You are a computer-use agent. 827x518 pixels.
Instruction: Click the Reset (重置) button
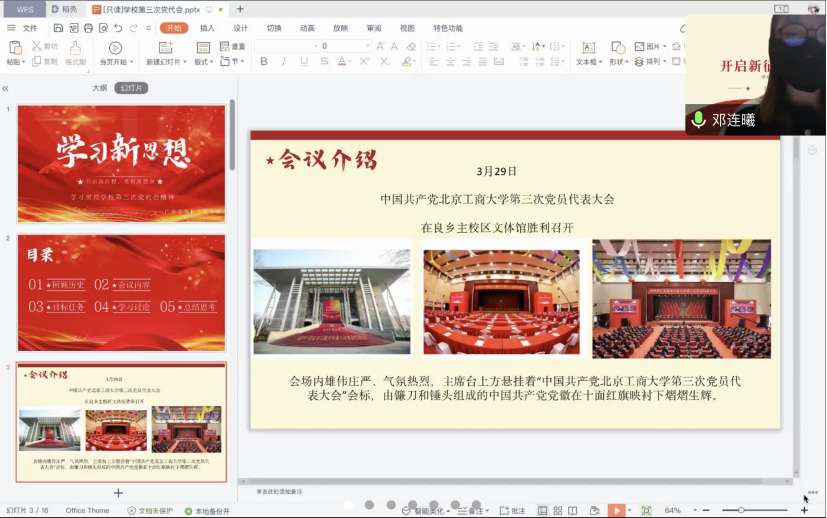(233, 46)
